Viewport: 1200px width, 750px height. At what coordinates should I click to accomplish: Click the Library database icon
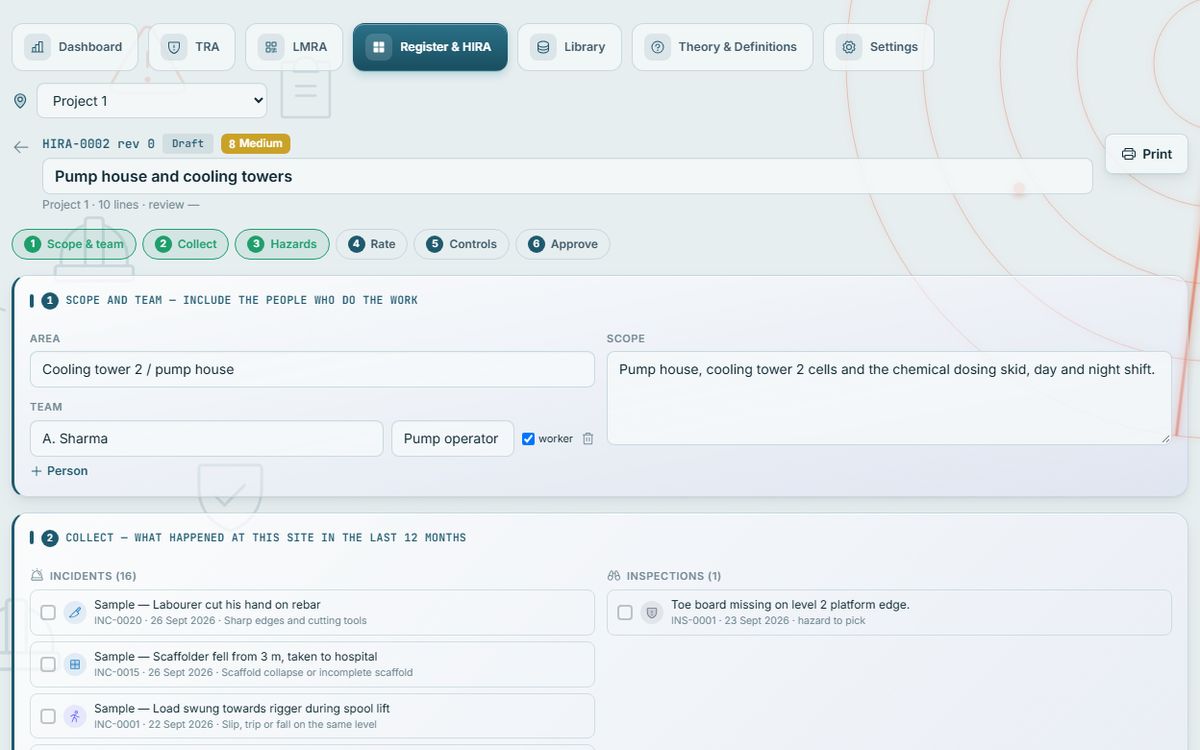tap(543, 47)
